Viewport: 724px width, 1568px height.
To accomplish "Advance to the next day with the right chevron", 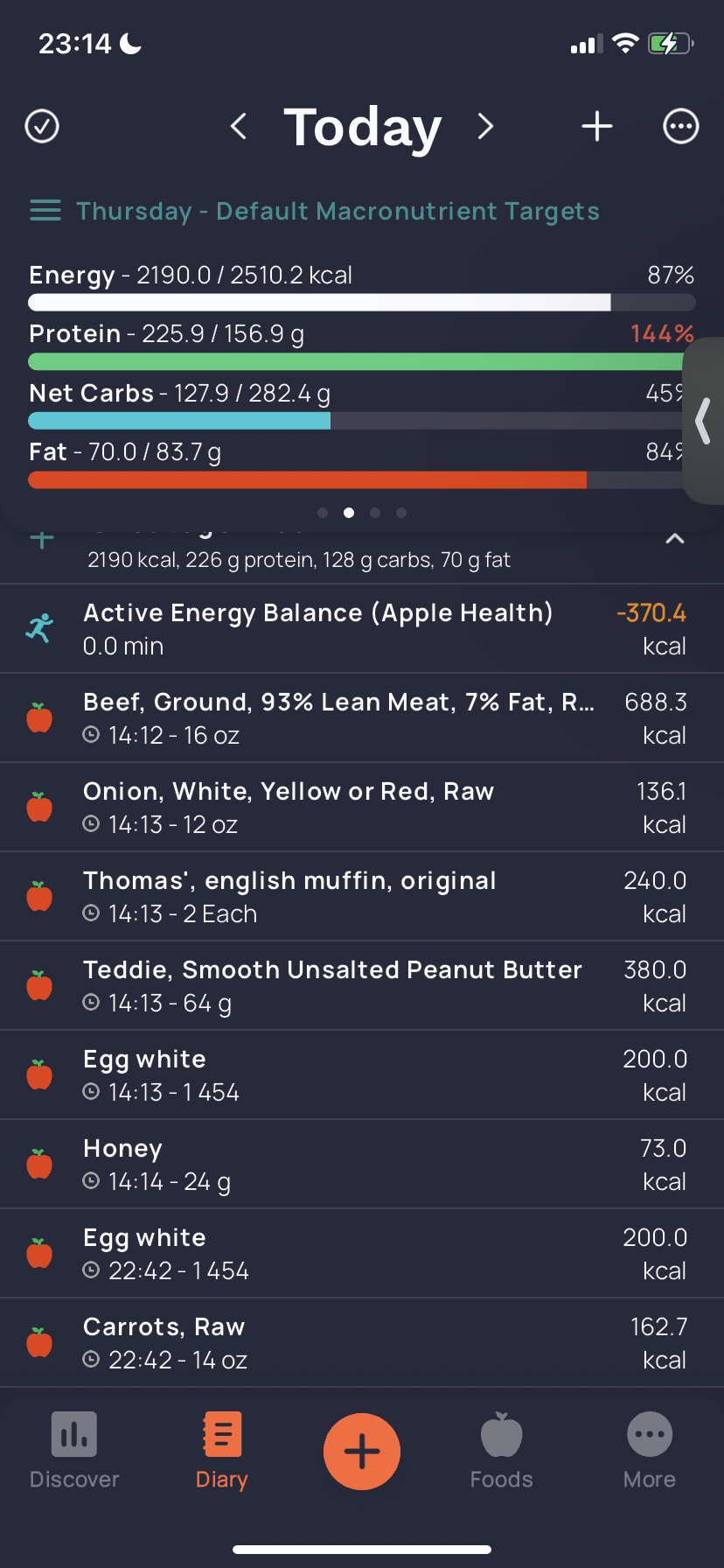I will [x=486, y=126].
